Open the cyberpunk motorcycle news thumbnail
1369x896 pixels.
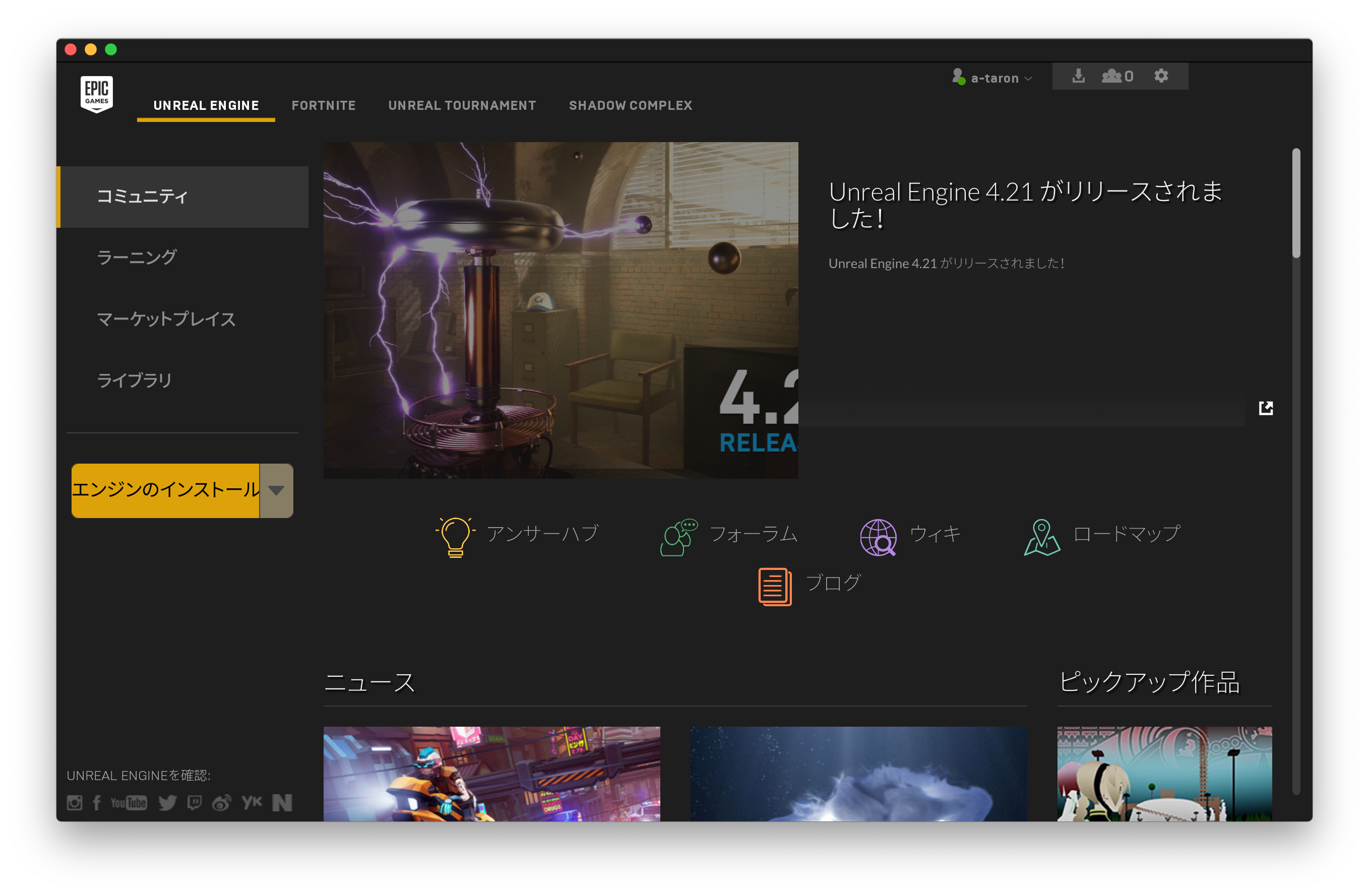pos(491,774)
